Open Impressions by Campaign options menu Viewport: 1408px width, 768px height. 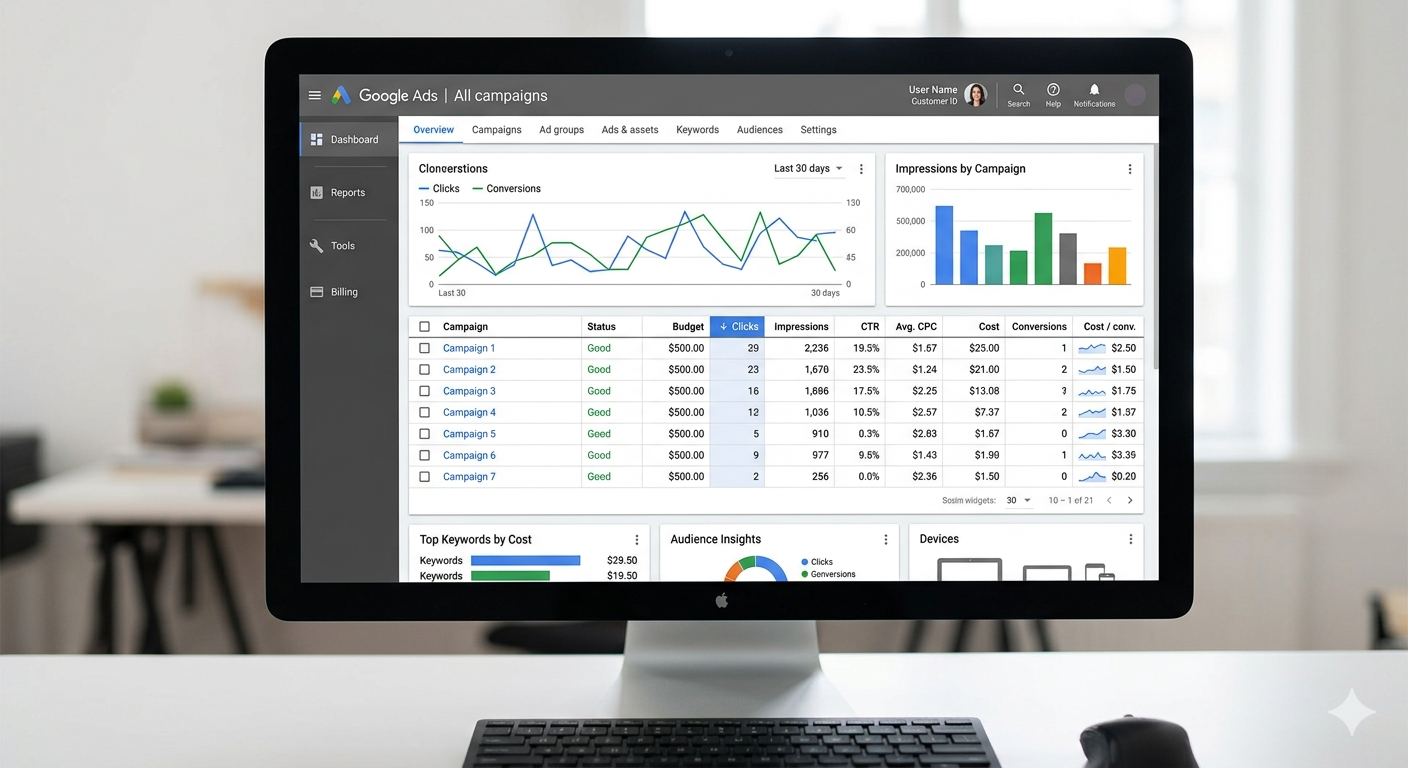tap(1130, 169)
